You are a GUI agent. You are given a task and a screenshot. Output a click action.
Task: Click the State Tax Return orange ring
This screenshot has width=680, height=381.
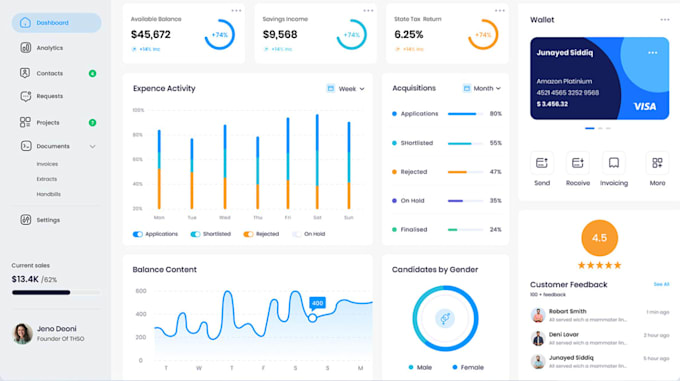(x=483, y=35)
